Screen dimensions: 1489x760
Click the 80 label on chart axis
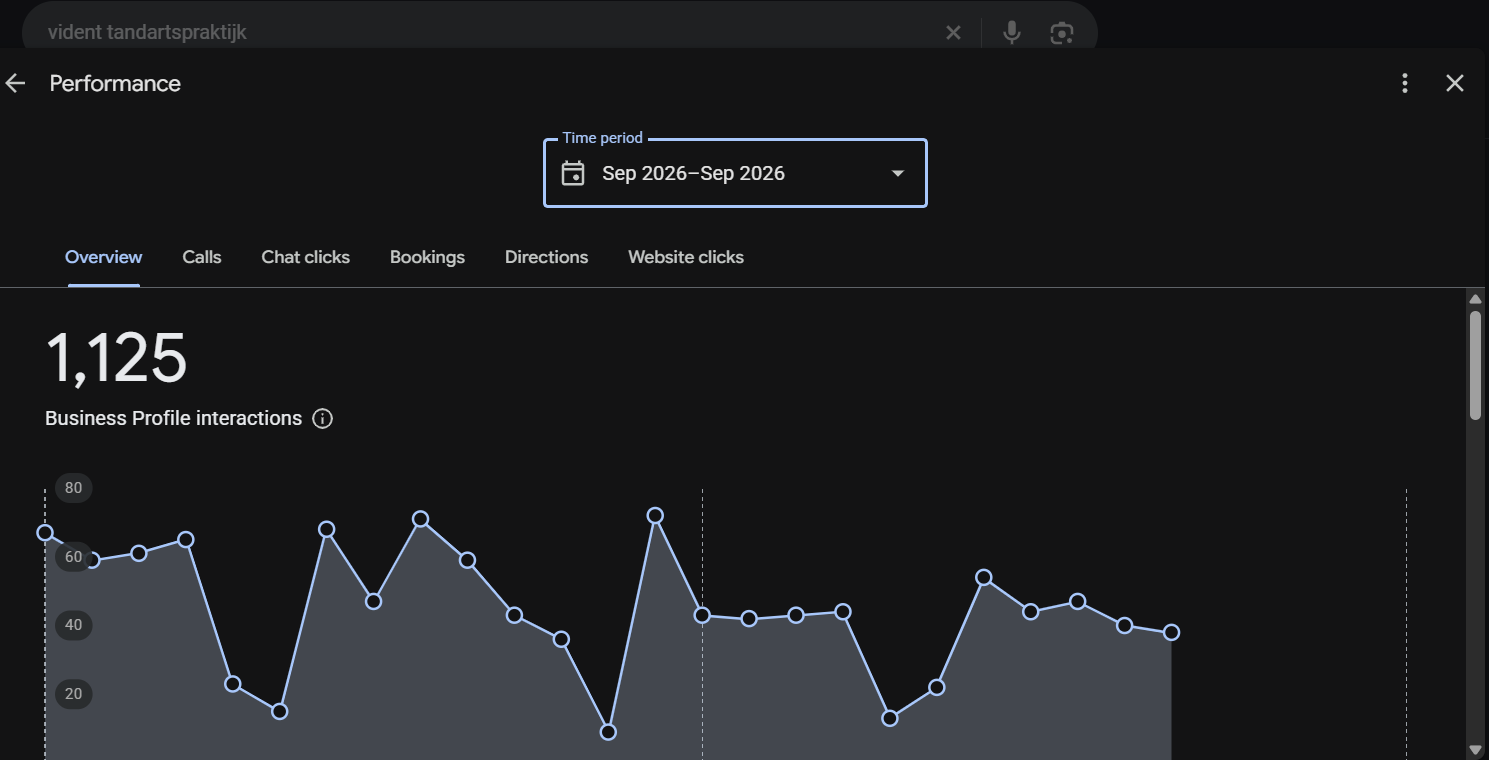coord(73,488)
